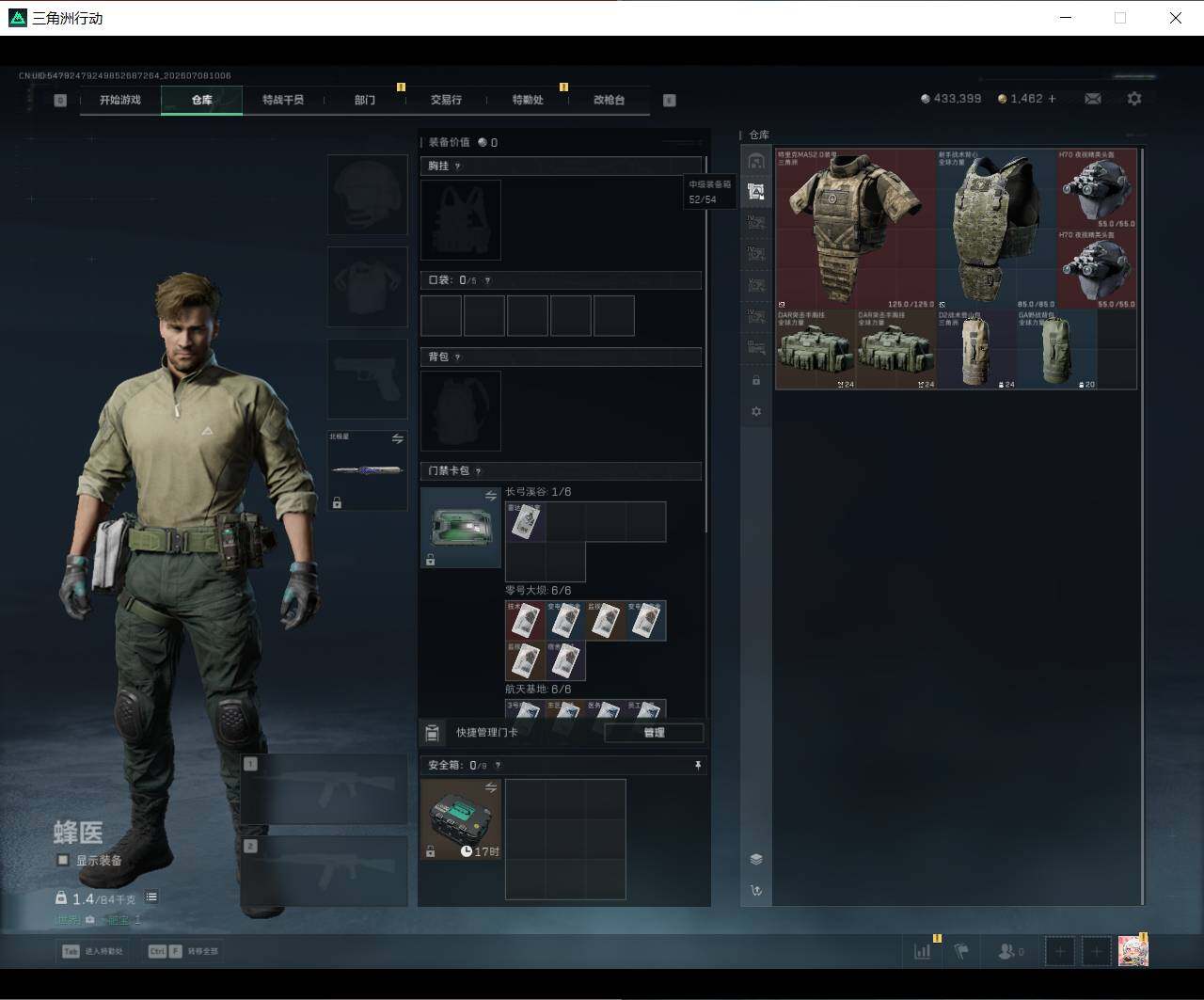Viewport: 1204px width, 1000px height.
Task: Open the weight details list icon
Action: click(151, 897)
